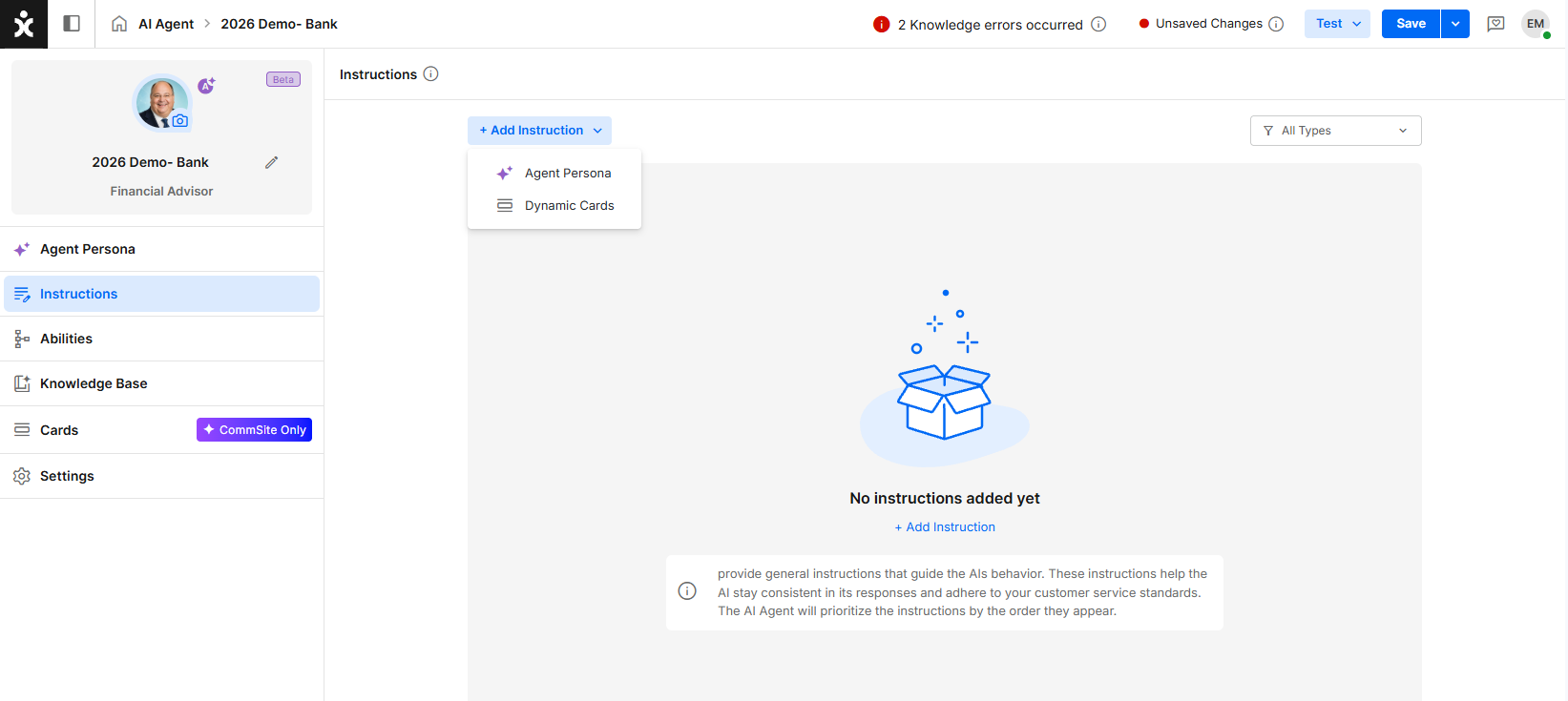
Task: Open info icon next to Instructions heading
Action: point(430,73)
